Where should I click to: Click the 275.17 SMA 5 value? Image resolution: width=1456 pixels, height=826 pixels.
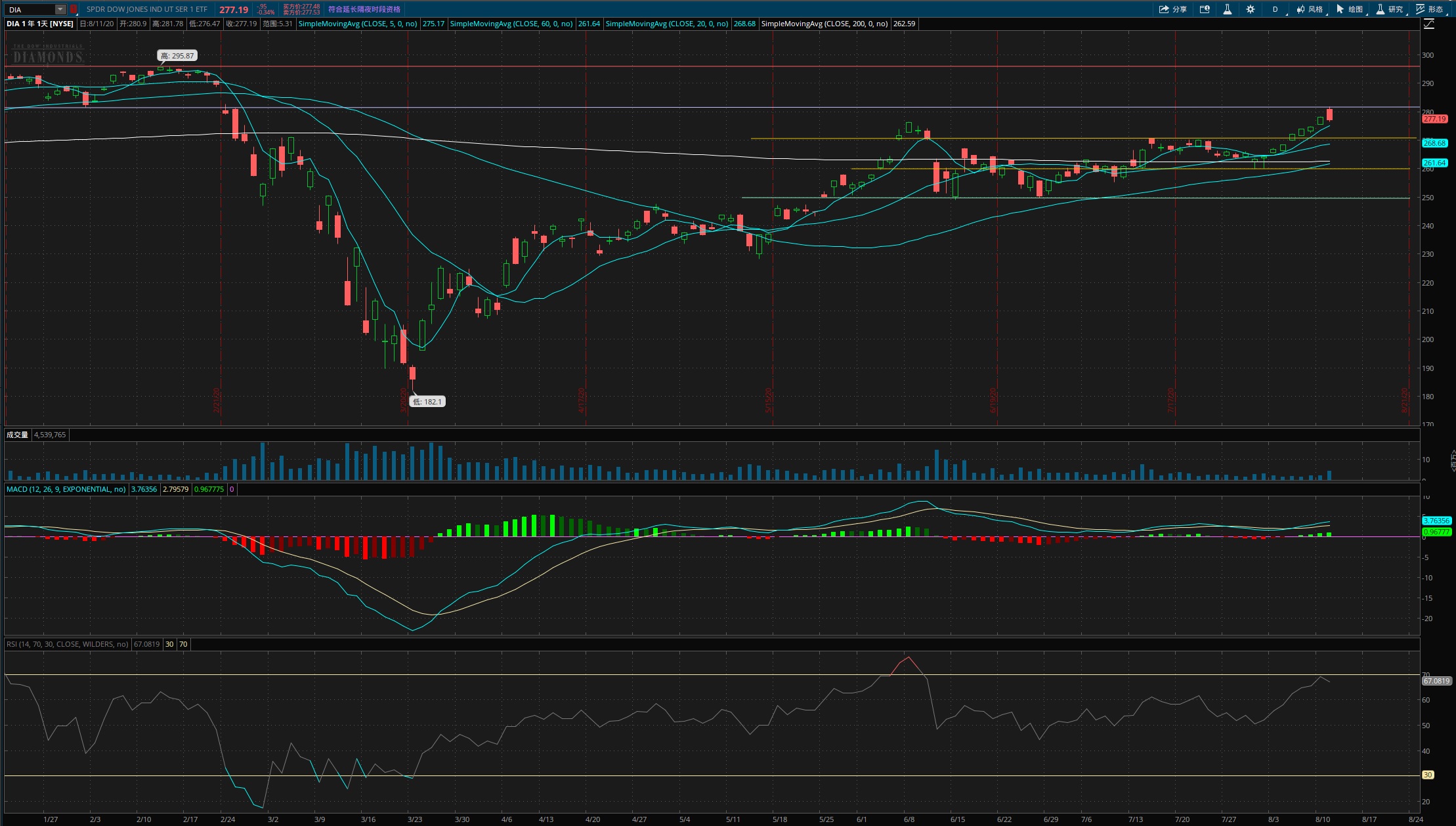433,24
